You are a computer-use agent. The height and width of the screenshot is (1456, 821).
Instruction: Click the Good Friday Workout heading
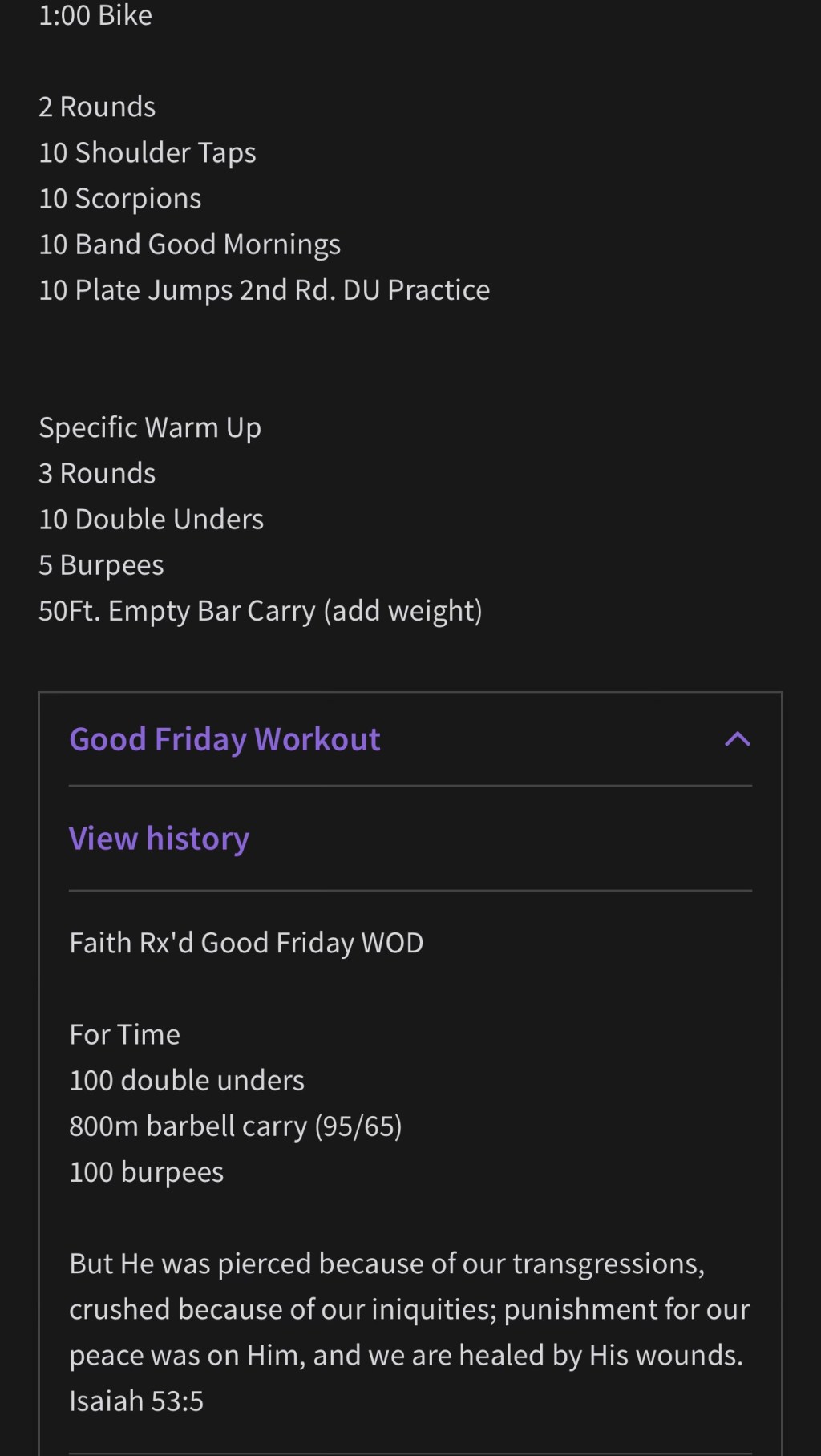pyautogui.click(x=224, y=739)
